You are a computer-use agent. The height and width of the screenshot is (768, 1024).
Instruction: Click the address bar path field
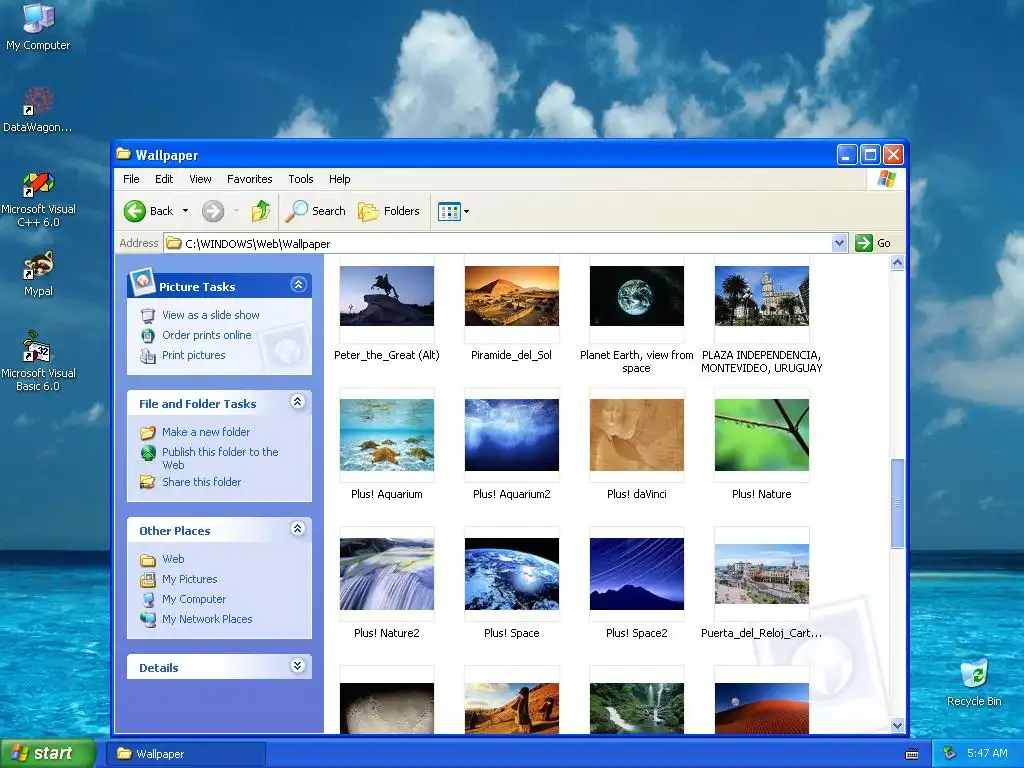498,244
